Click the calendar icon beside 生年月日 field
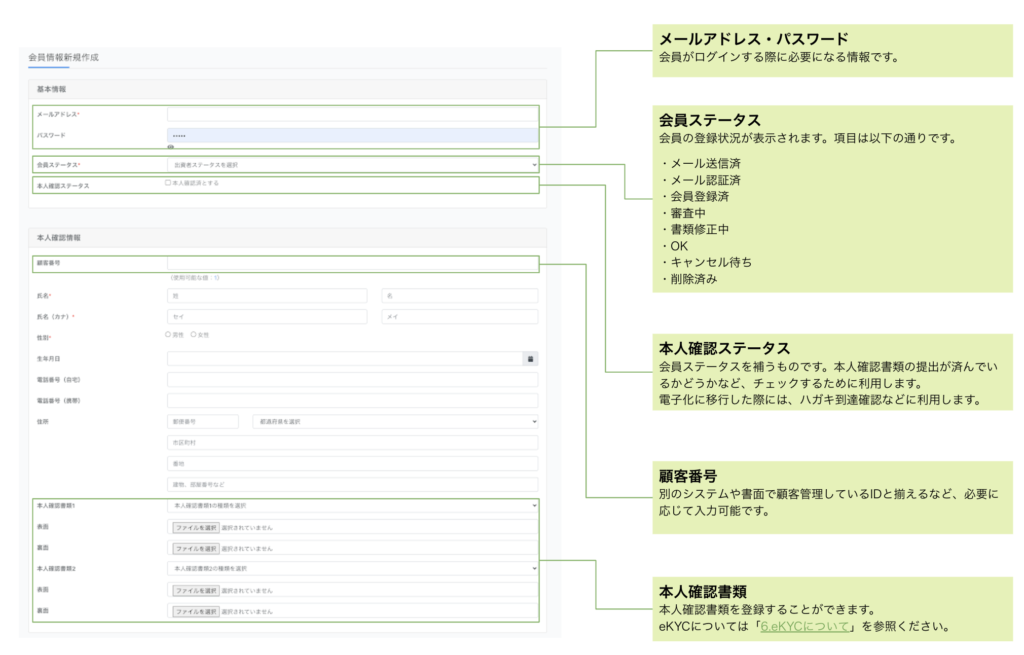1024x655 pixels. (530, 358)
